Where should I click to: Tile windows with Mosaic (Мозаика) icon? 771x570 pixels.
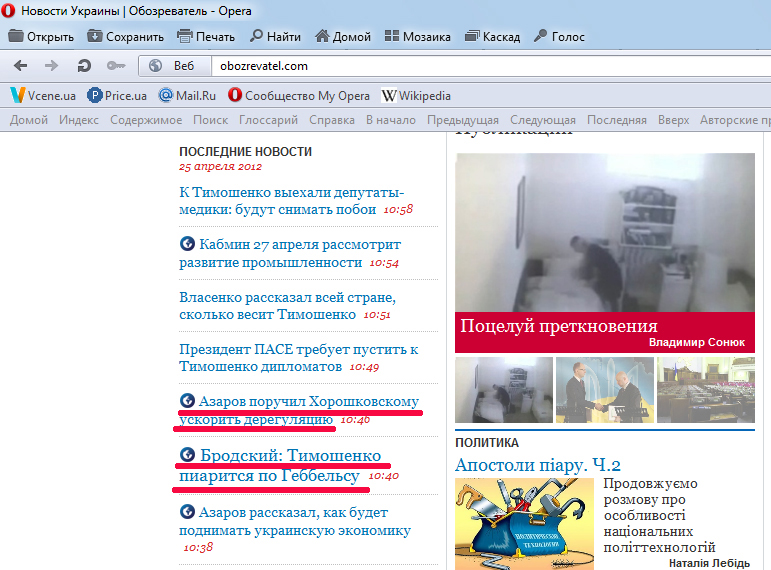(392, 37)
